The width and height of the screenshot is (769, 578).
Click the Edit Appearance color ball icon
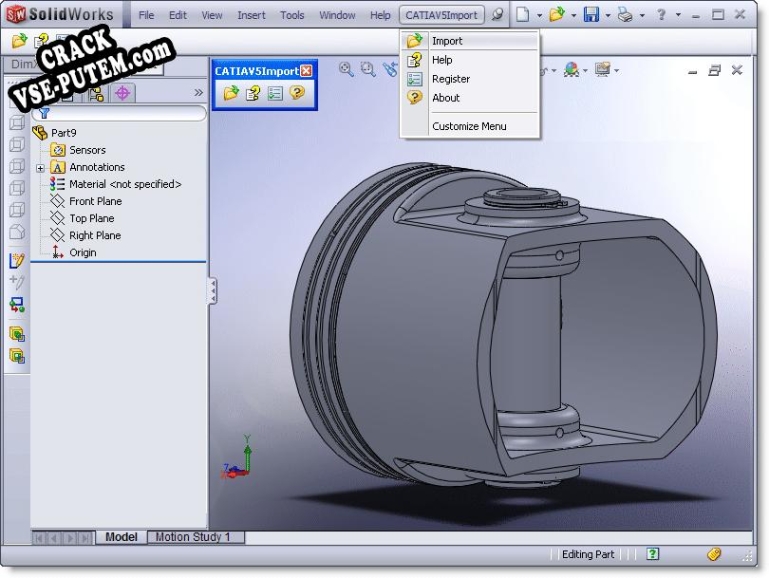pyautogui.click(x=571, y=70)
